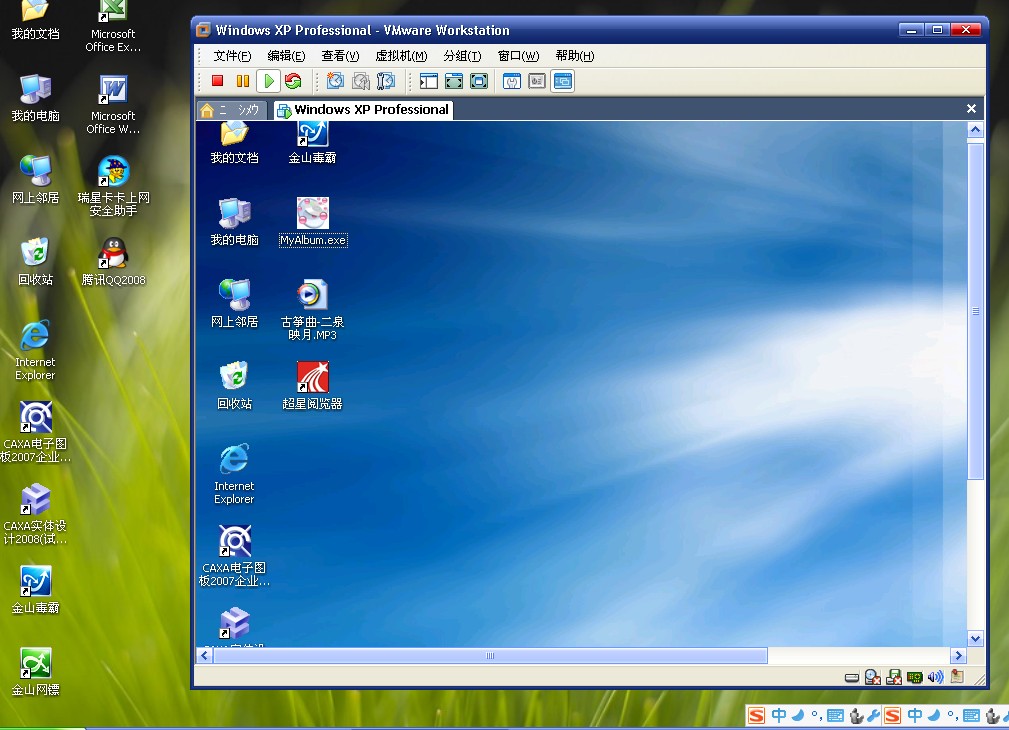Click the Quick Switch mode icon

454,81
